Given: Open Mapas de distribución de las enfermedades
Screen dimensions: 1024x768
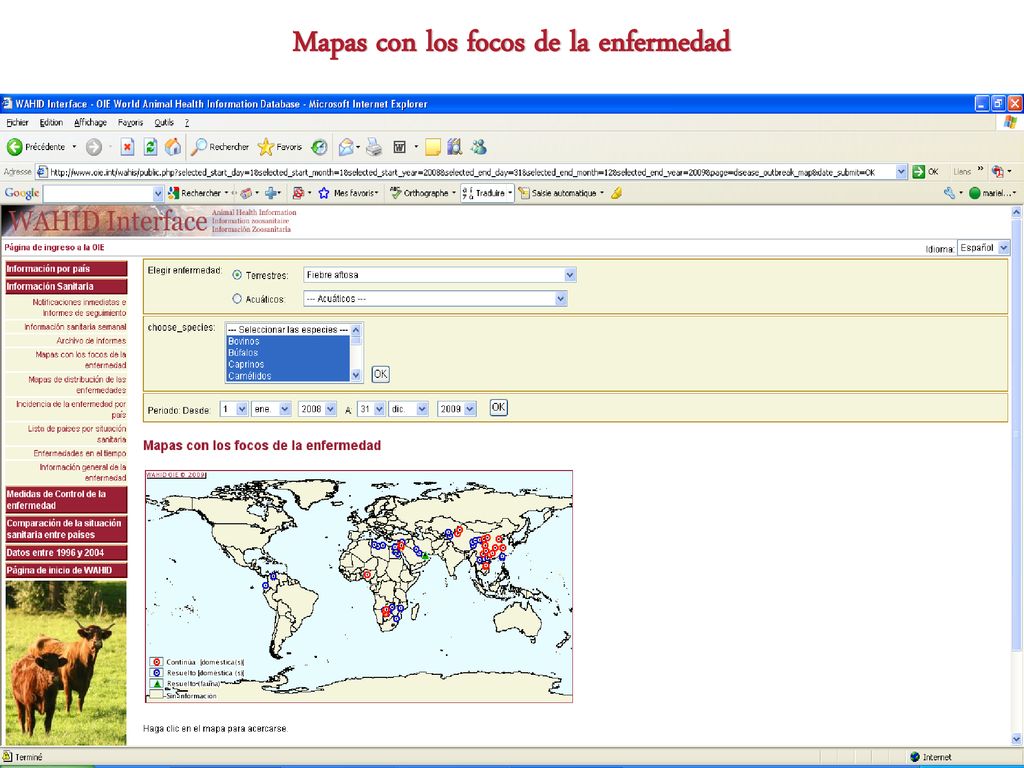Looking at the screenshot, I should [x=77, y=385].
